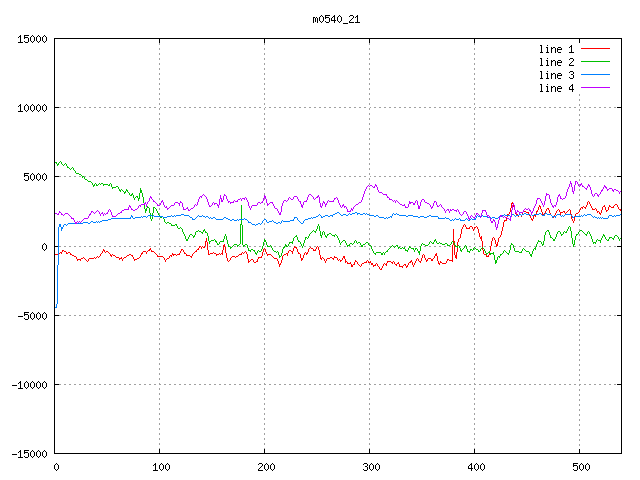Click the y-axis label -15000

pyautogui.click(x=29, y=454)
